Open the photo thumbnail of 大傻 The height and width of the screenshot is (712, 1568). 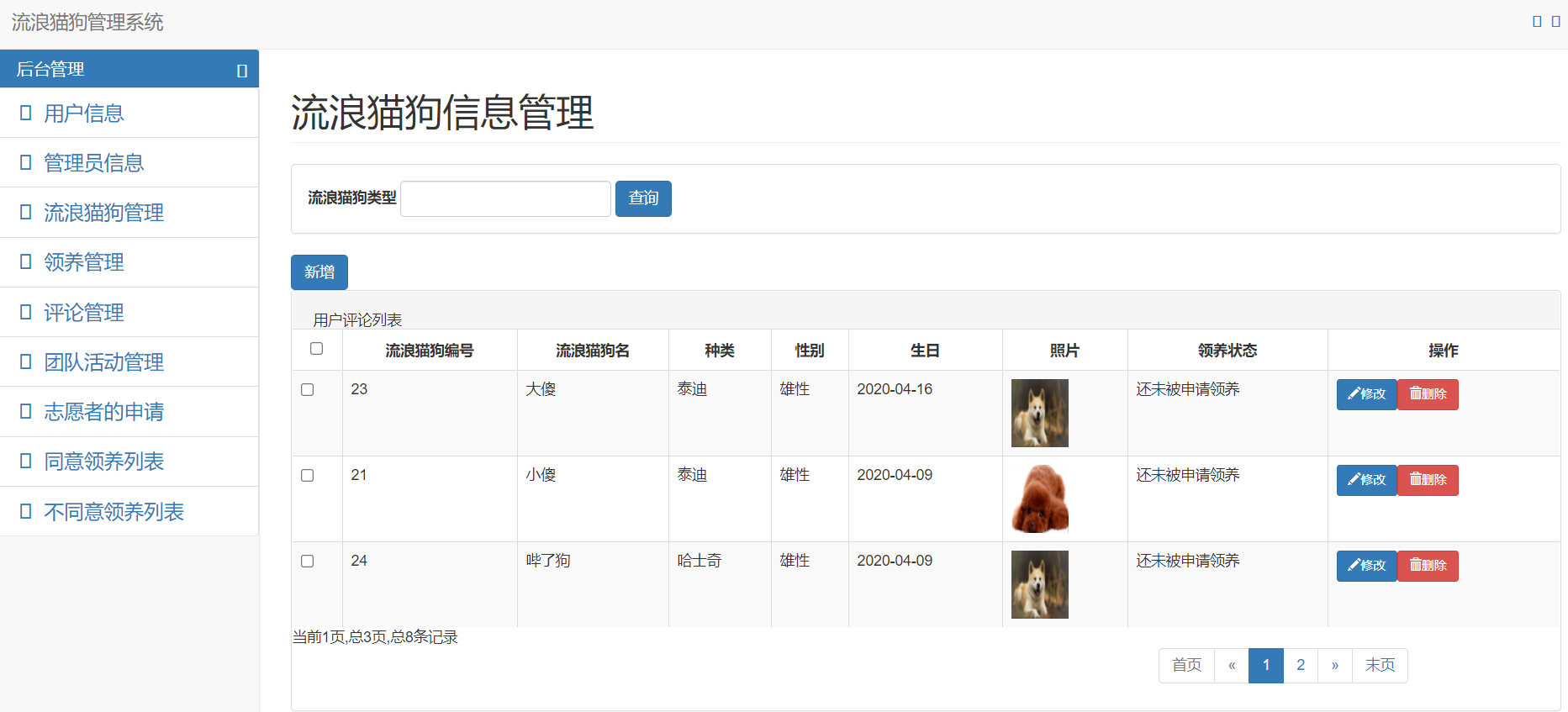coord(1040,413)
